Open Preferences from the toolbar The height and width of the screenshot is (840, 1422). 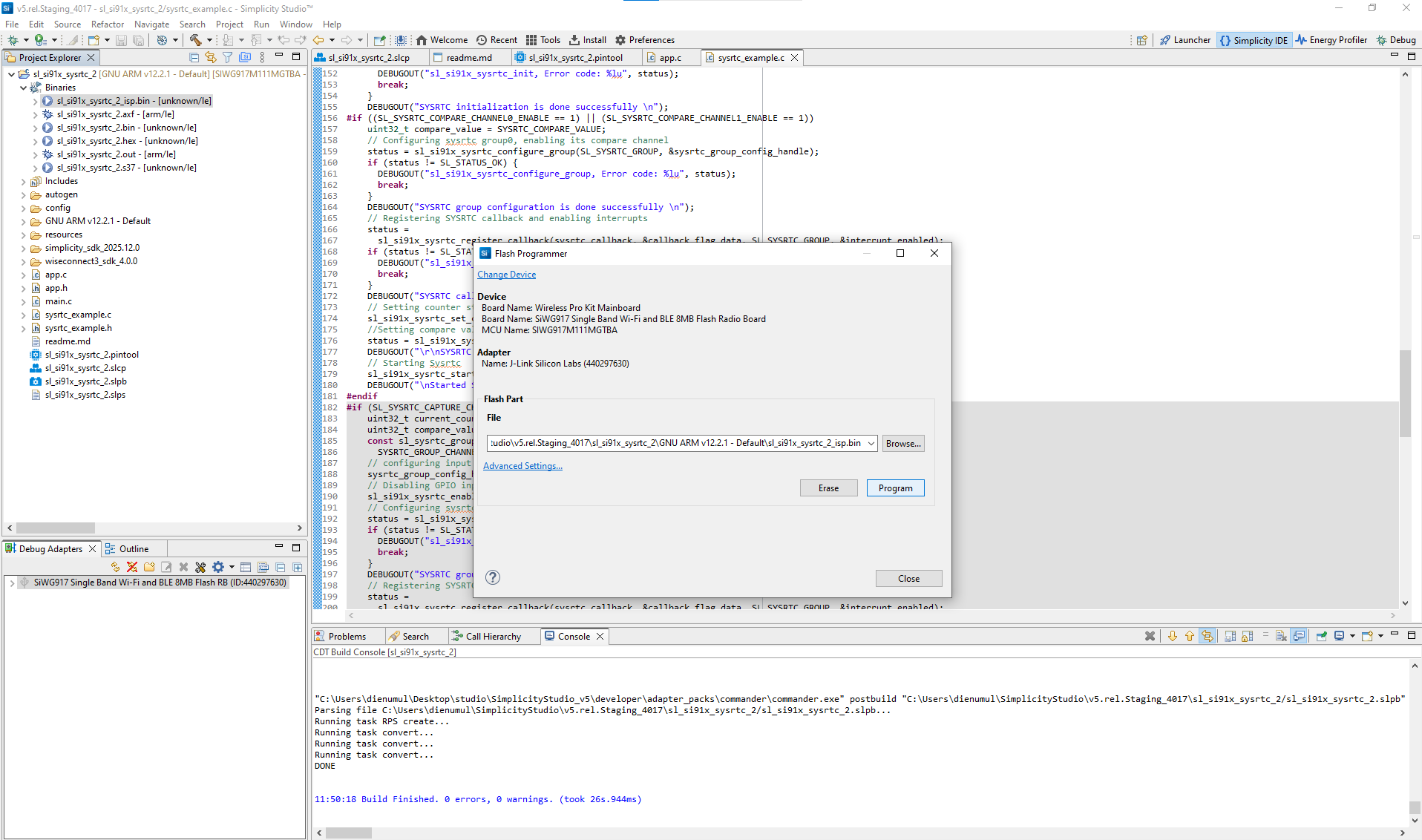point(644,40)
